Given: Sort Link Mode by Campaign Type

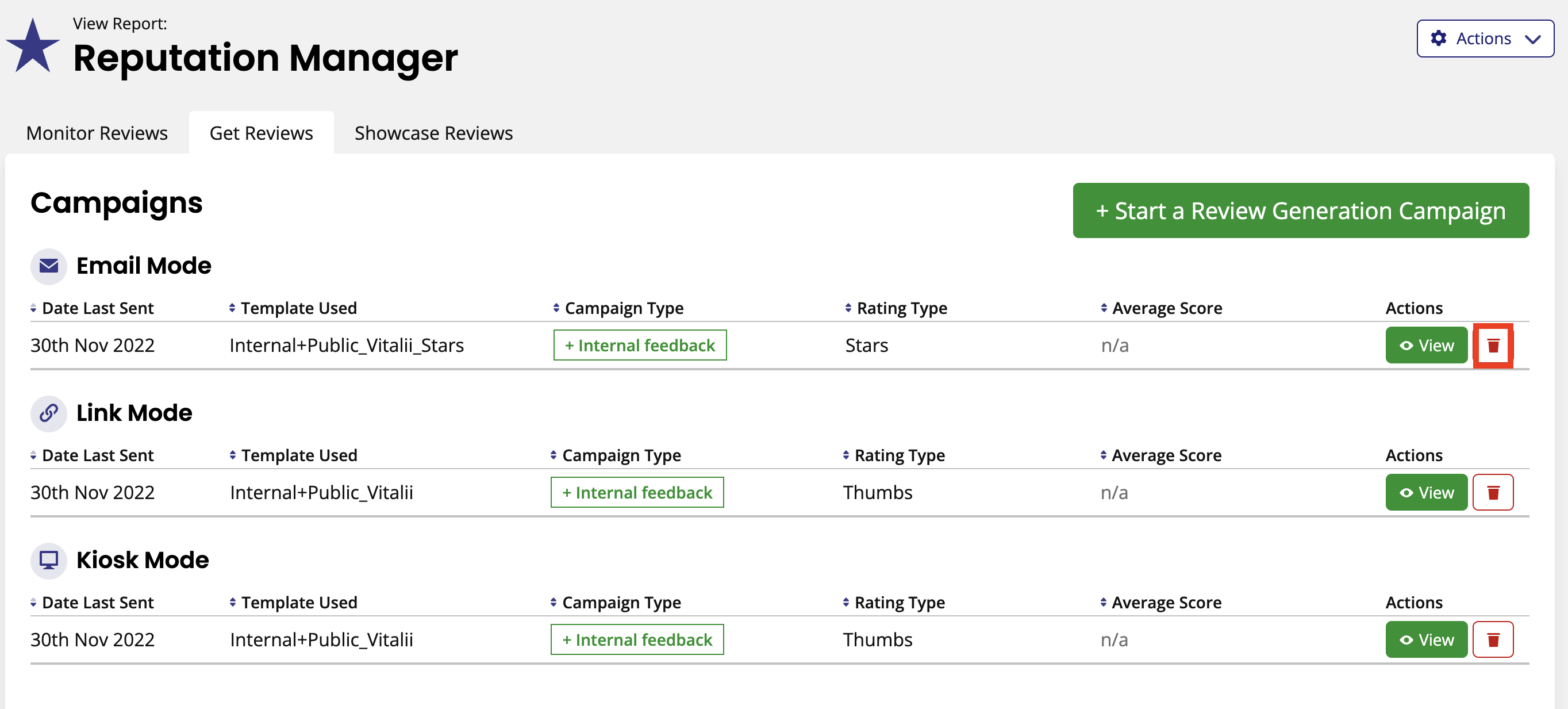Looking at the screenshot, I should coord(616,455).
